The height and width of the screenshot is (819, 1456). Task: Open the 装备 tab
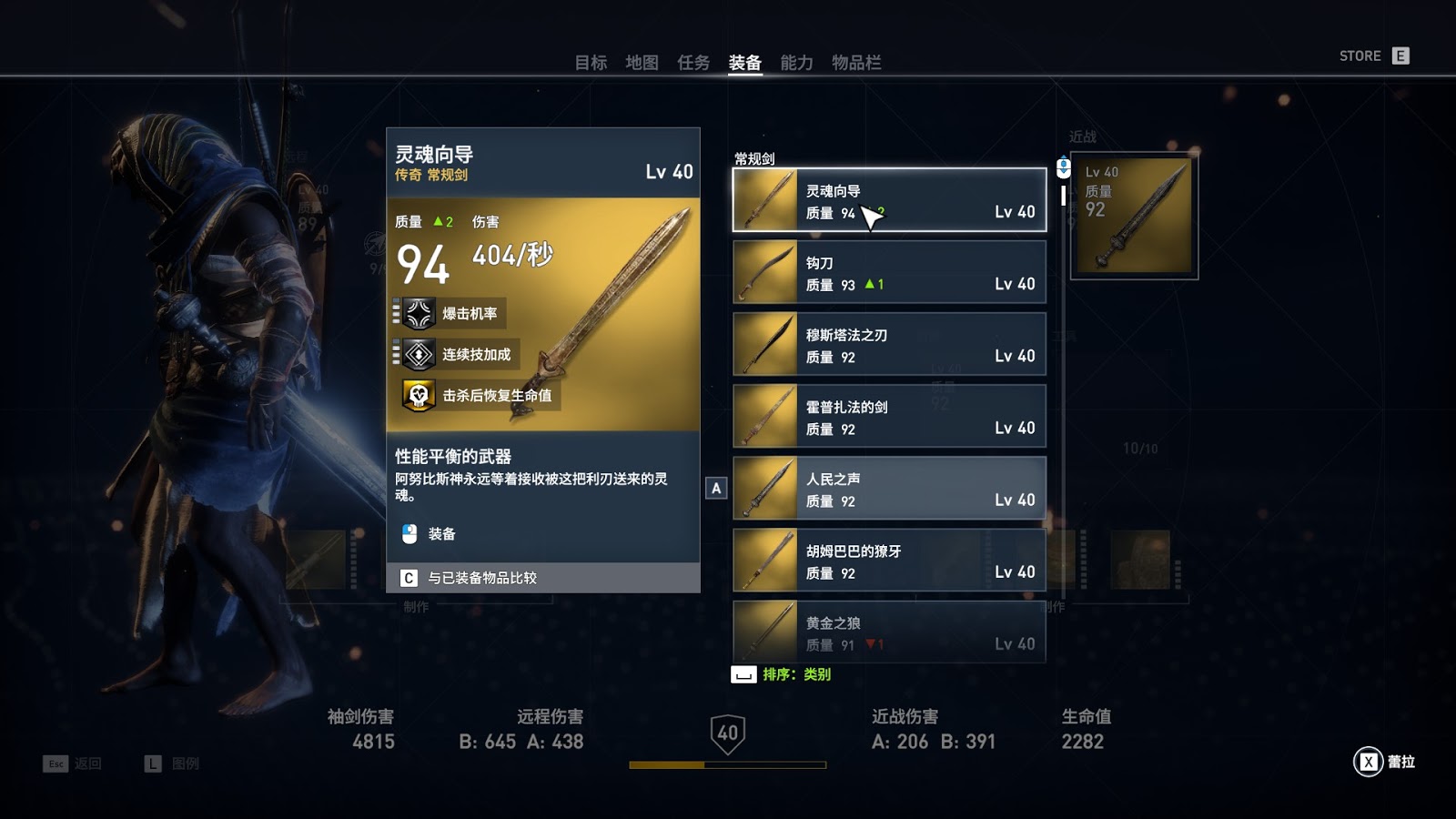coord(744,63)
